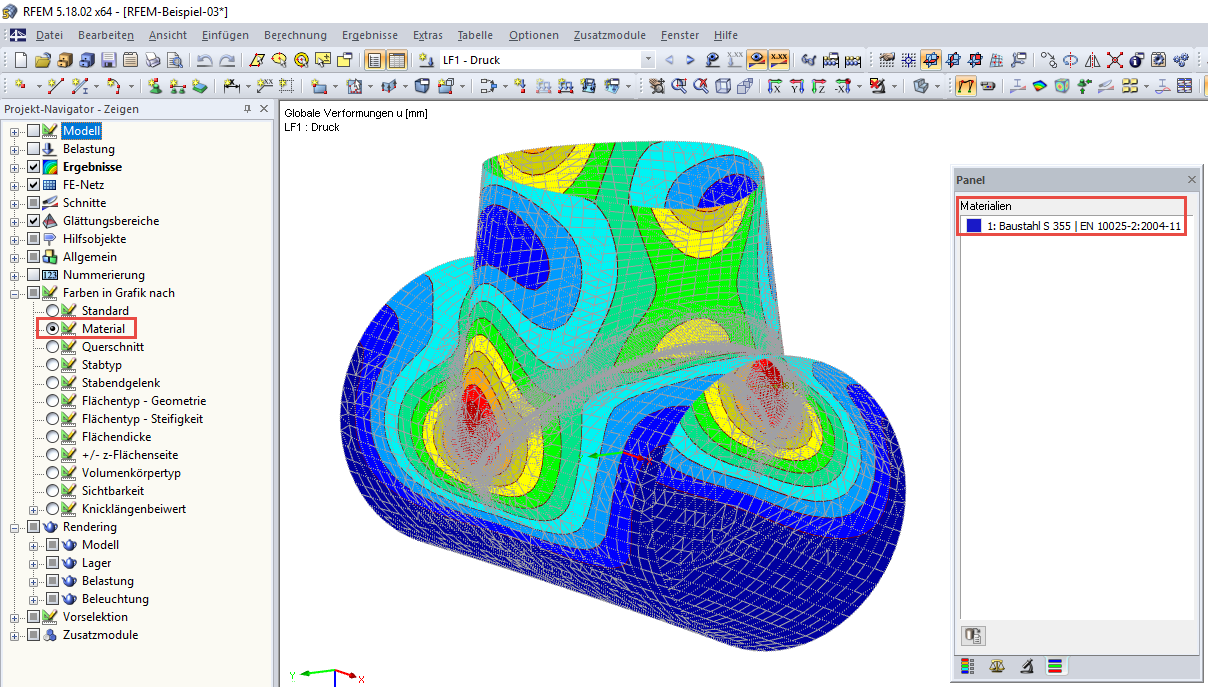Select the Stabtyp radio button
The image size is (1208, 687).
[x=53, y=365]
